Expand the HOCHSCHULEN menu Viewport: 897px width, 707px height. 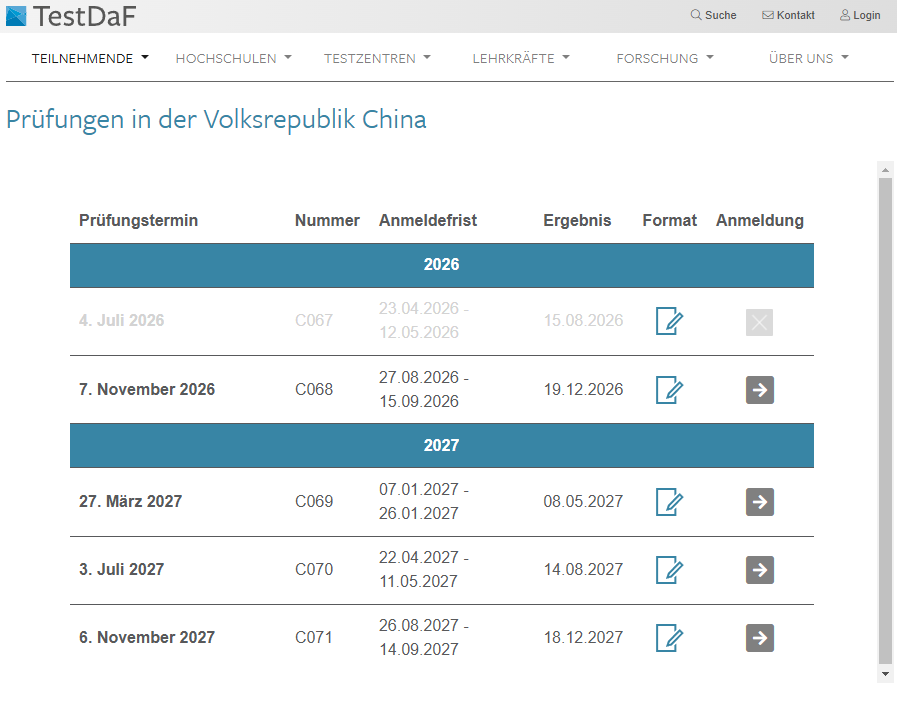point(233,58)
